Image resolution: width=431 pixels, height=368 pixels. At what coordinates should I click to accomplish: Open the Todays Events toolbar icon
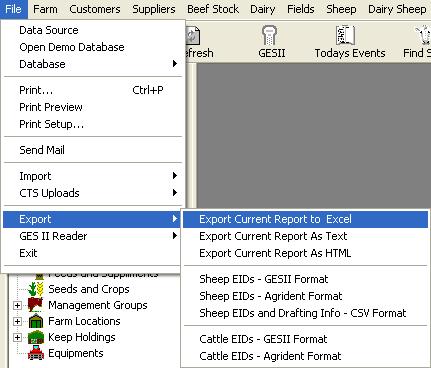point(345,36)
